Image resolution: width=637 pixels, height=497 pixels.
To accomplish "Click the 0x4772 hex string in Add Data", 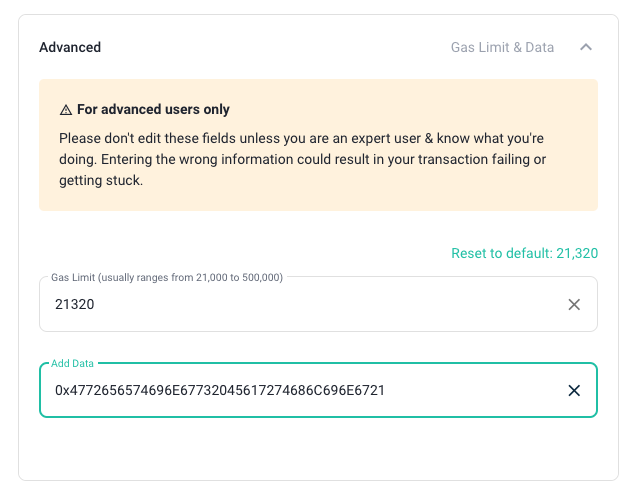I will click(x=220, y=391).
